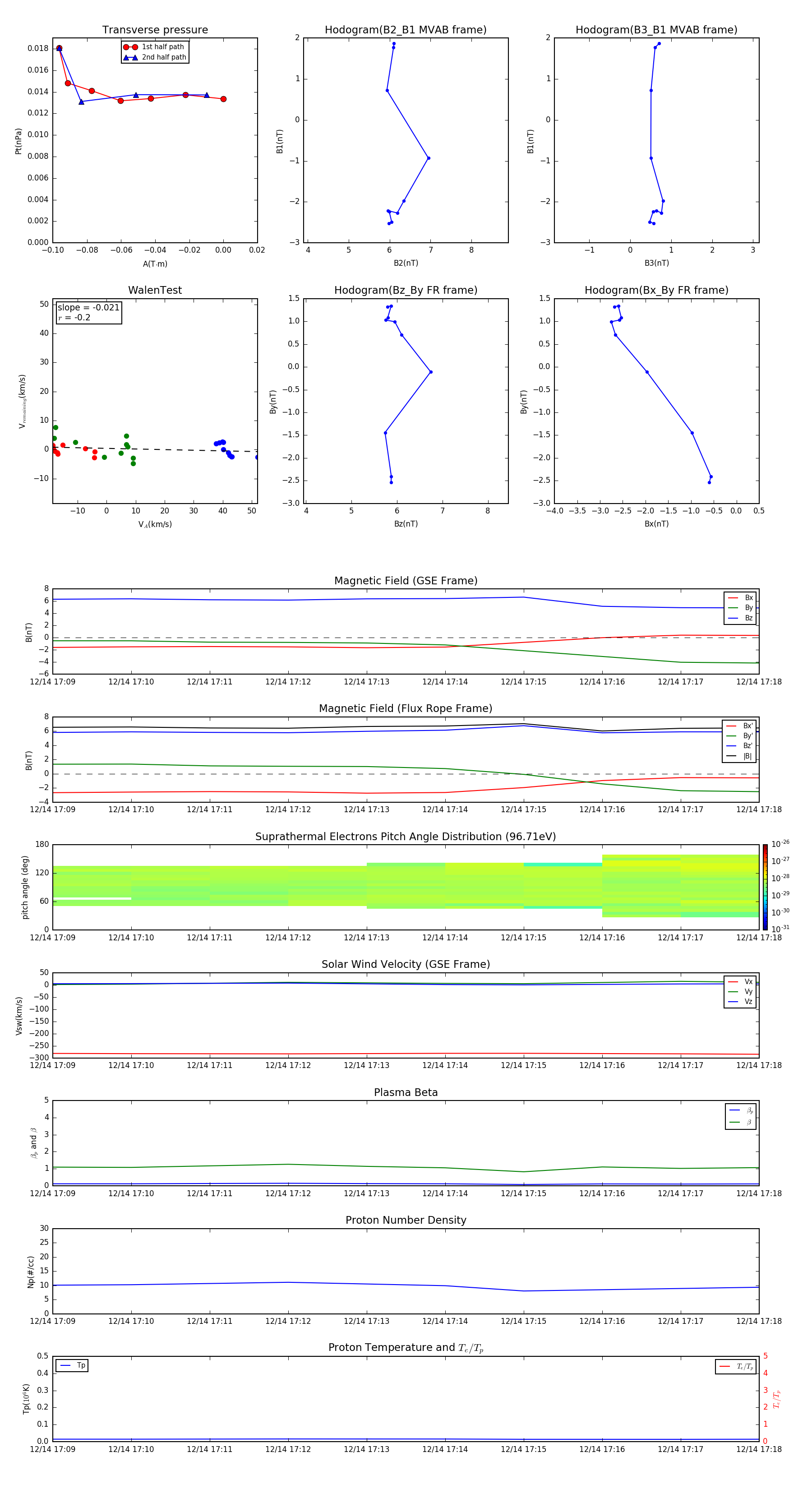Click the rightmost data point in Bz_By hodogram
The image size is (812, 1489).
point(431,372)
